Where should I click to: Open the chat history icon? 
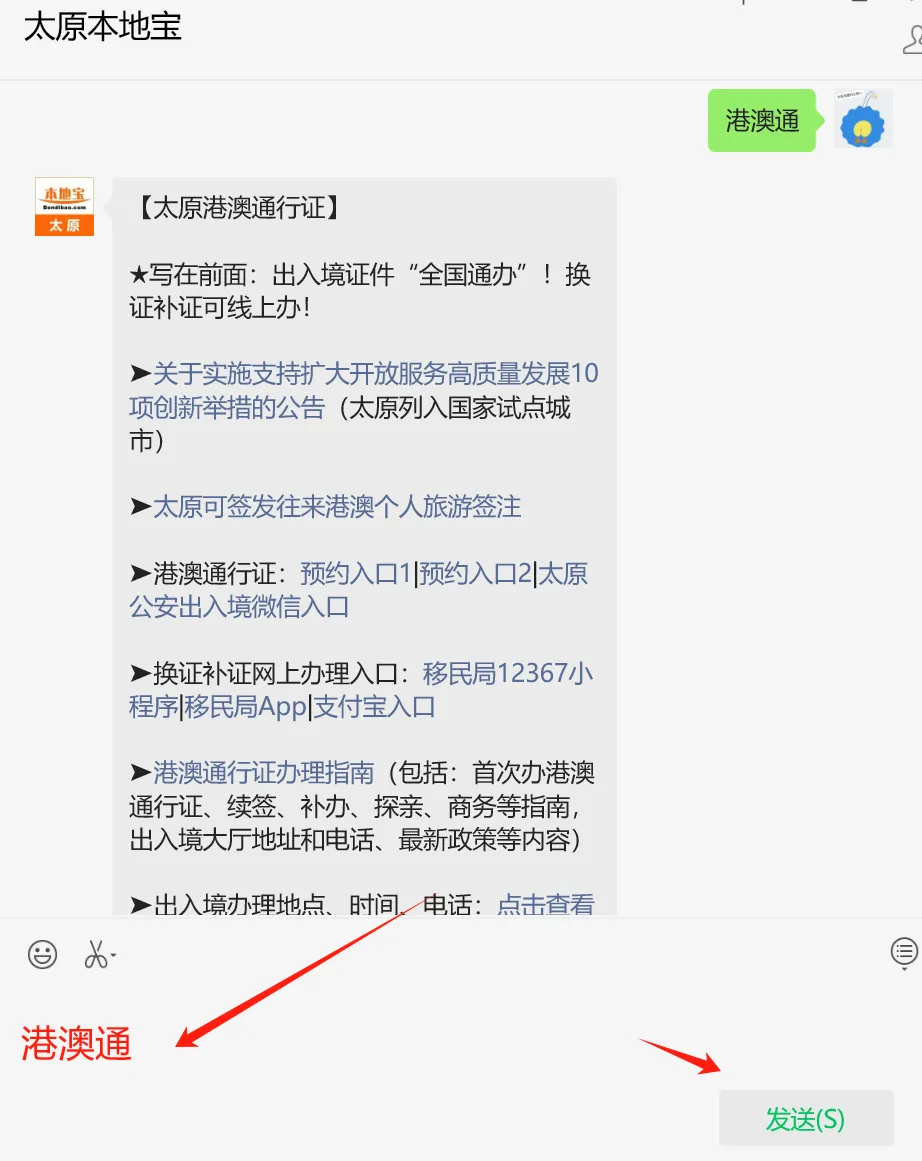click(x=904, y=952)
